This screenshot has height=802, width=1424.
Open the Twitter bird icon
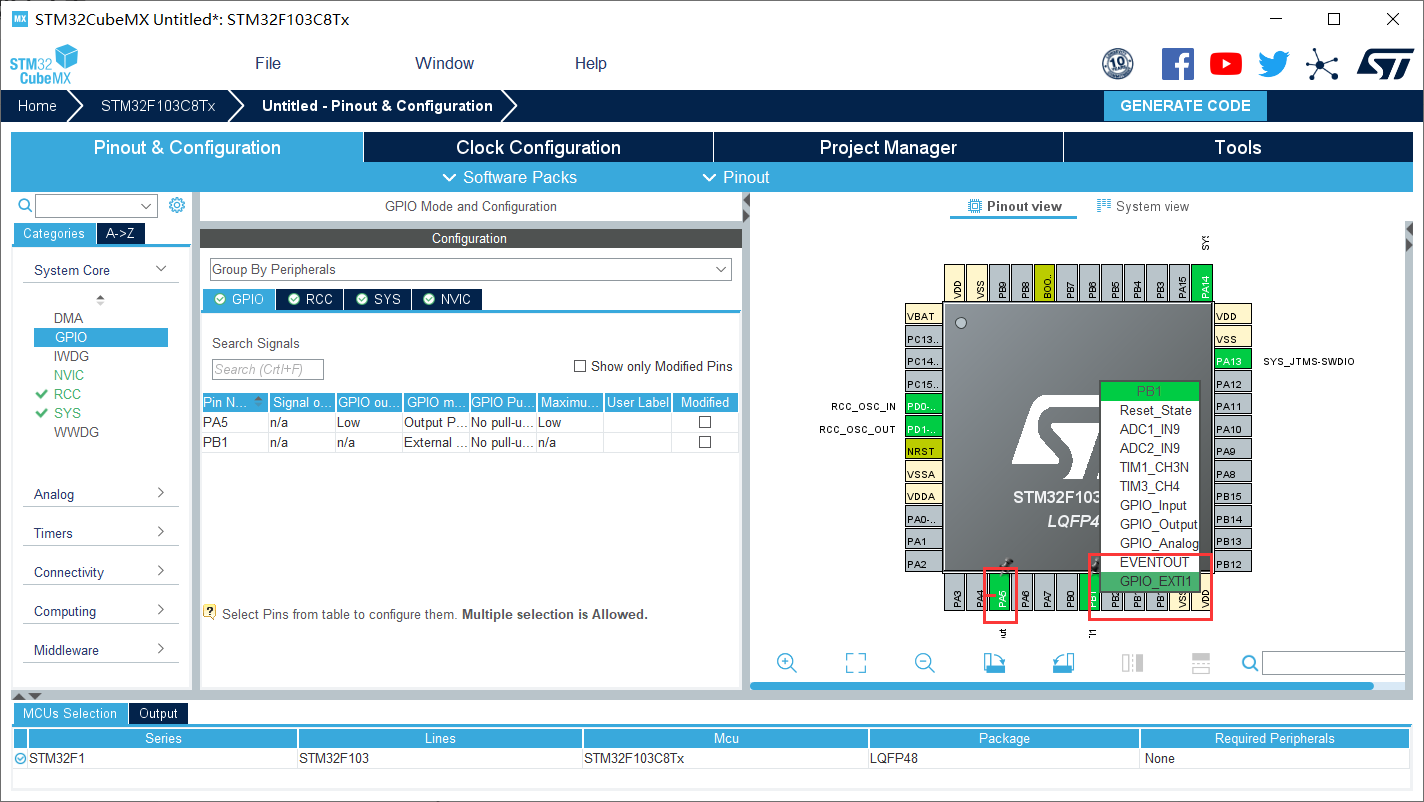(x=1274, y=64)
